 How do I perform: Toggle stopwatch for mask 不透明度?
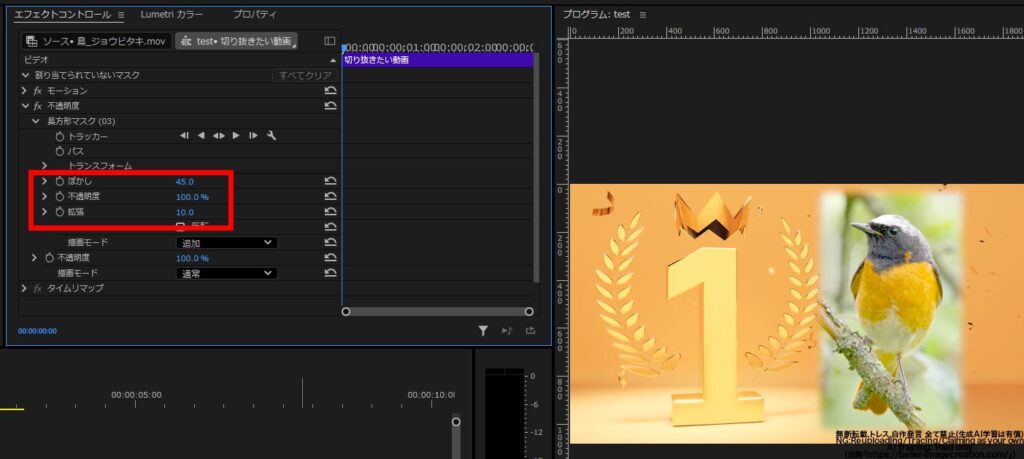tap(59, 197)
